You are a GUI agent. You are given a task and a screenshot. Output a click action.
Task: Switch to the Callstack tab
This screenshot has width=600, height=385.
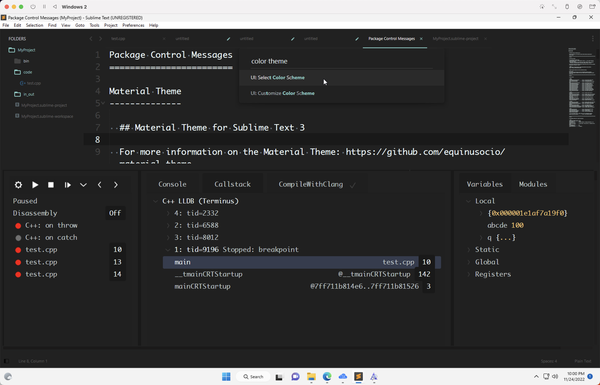point(232,184)
